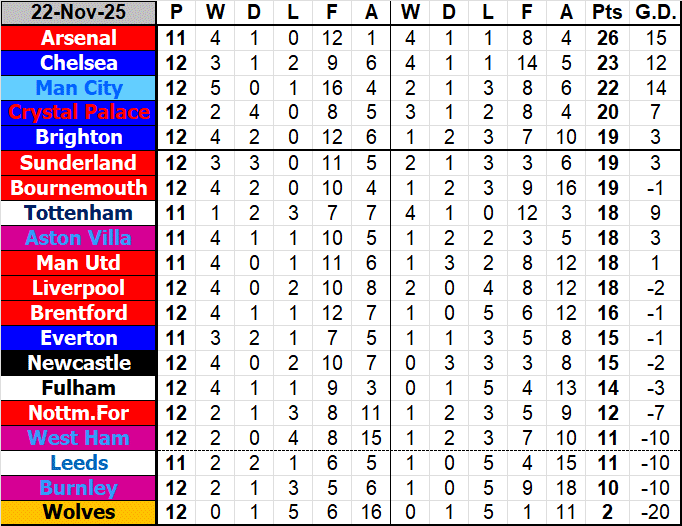Choose Man Utd in the table
The height and width of the screenshot is (526, 682).
79,263
